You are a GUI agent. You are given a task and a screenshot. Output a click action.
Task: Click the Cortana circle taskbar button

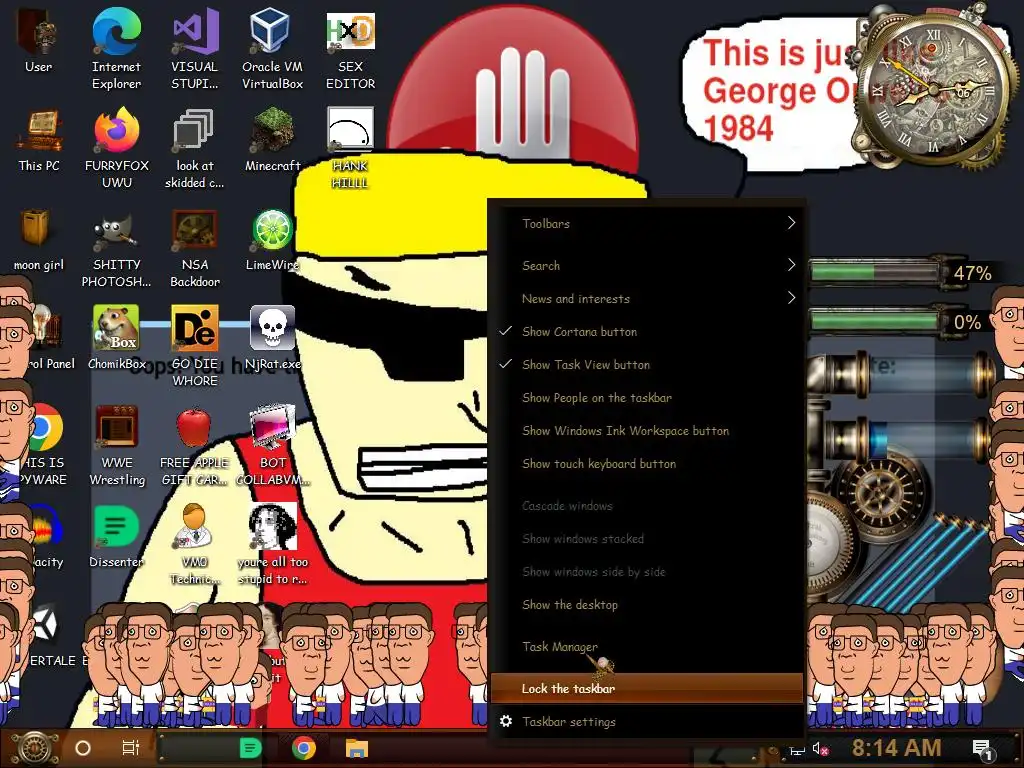coord(83,748)
